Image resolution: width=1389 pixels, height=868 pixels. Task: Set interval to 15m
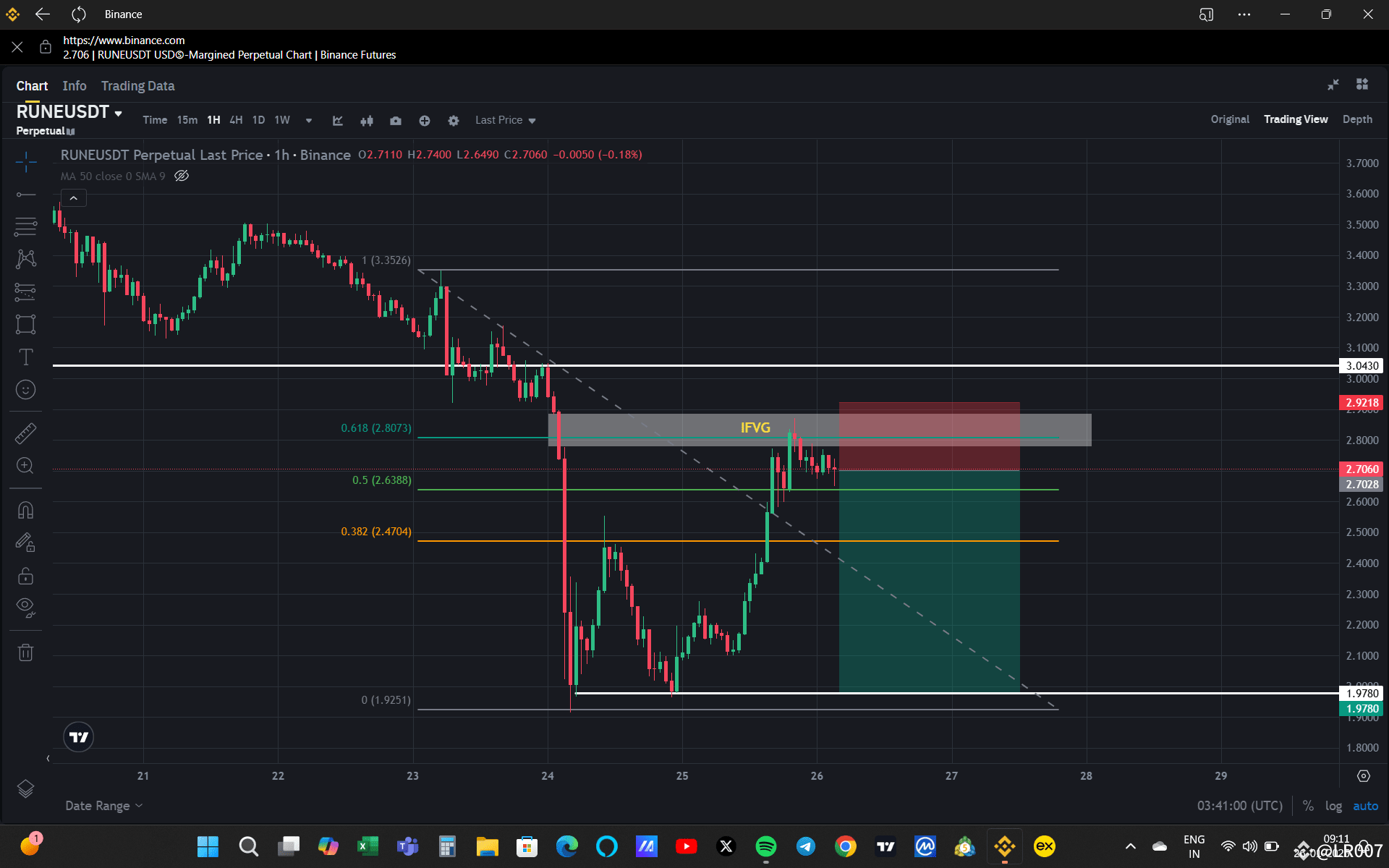click(x=187, y=120)
